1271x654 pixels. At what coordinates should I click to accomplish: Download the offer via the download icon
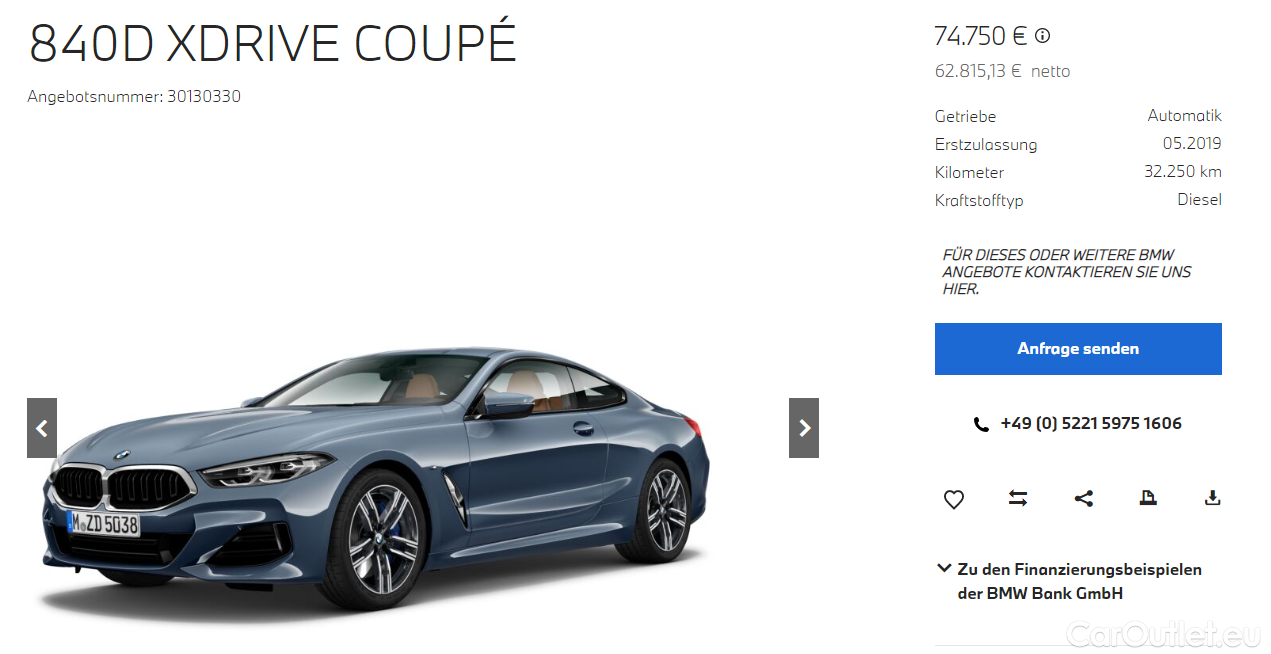coord(1212,498)
